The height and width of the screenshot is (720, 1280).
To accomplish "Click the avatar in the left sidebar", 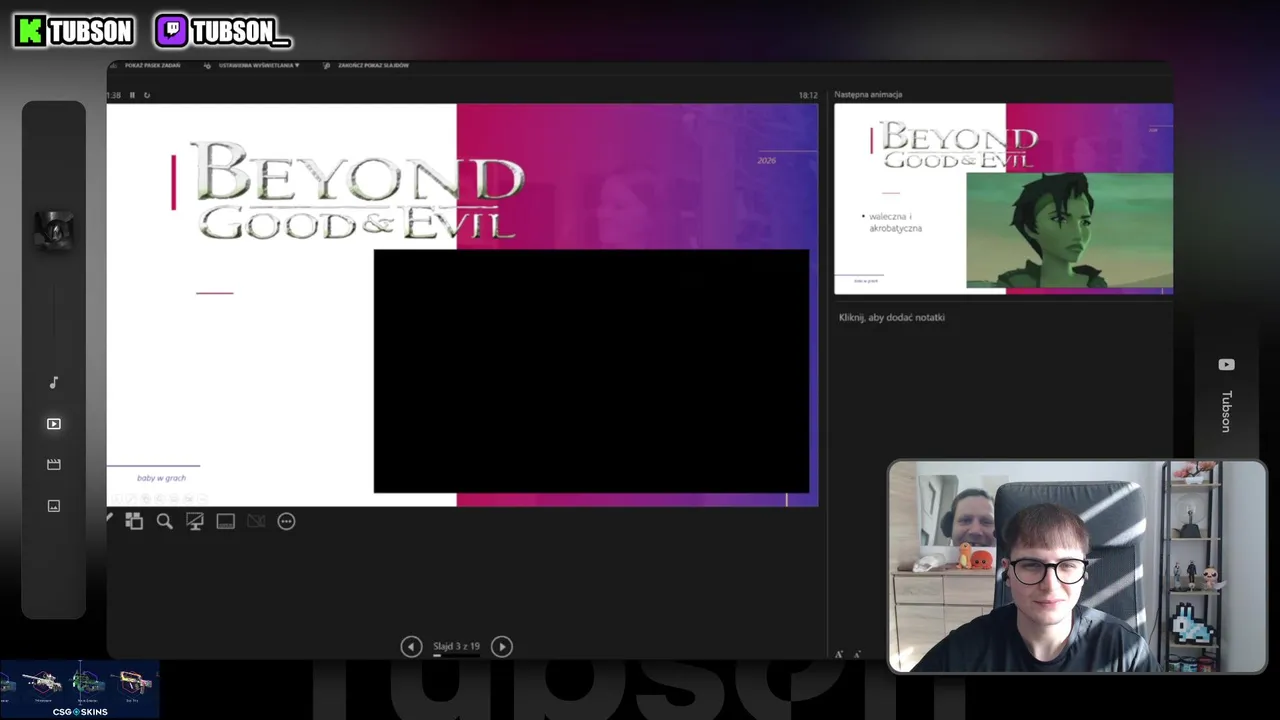I will tap(54, 232).
